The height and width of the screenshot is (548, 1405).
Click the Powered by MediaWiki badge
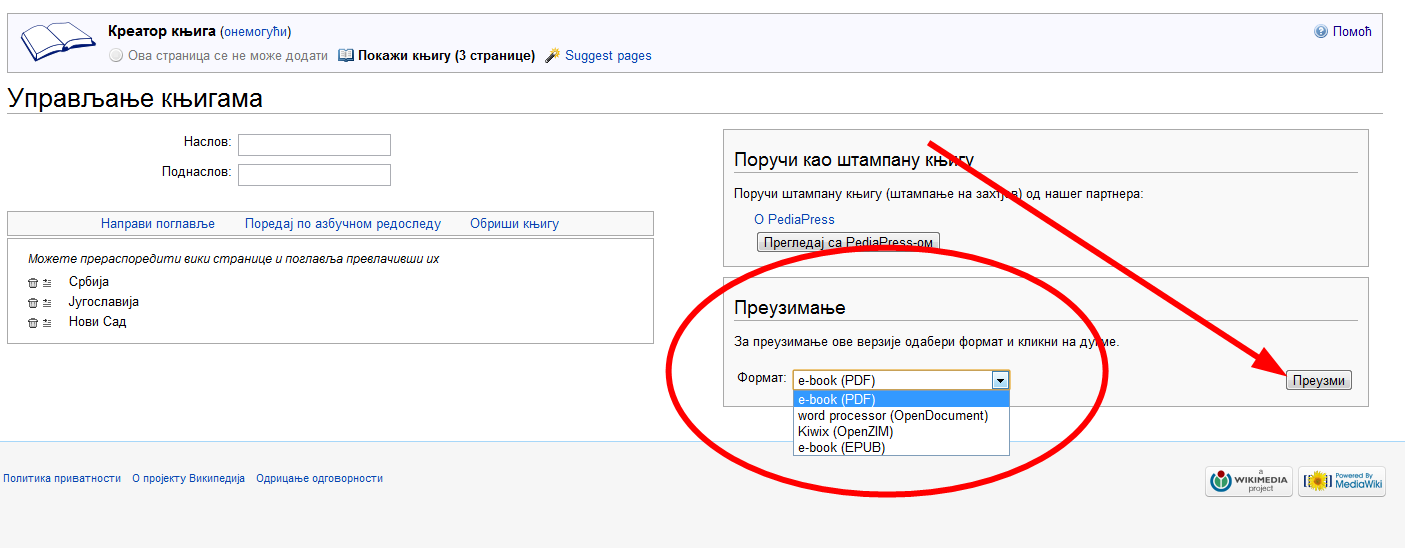click(1341, 481)
